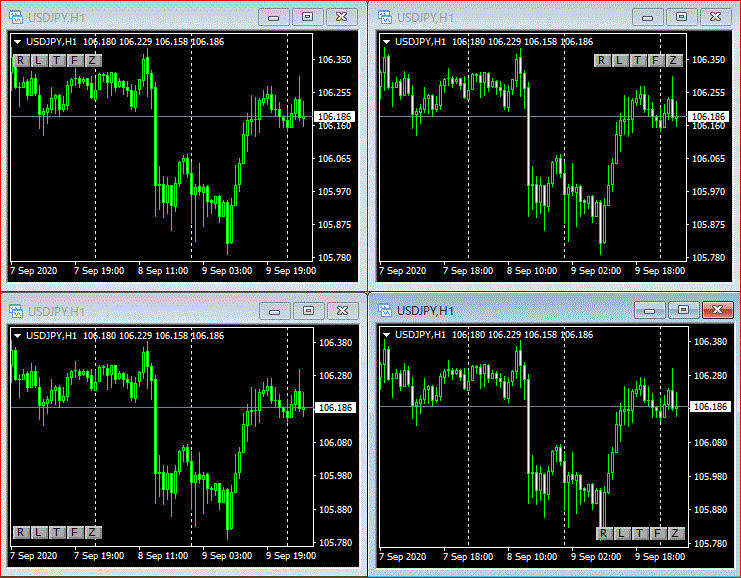Image resolution: width=741 pixels, height=578 pixels.
Task: Click the 106.350 scale label in upper-left chart
Action: 335,60
